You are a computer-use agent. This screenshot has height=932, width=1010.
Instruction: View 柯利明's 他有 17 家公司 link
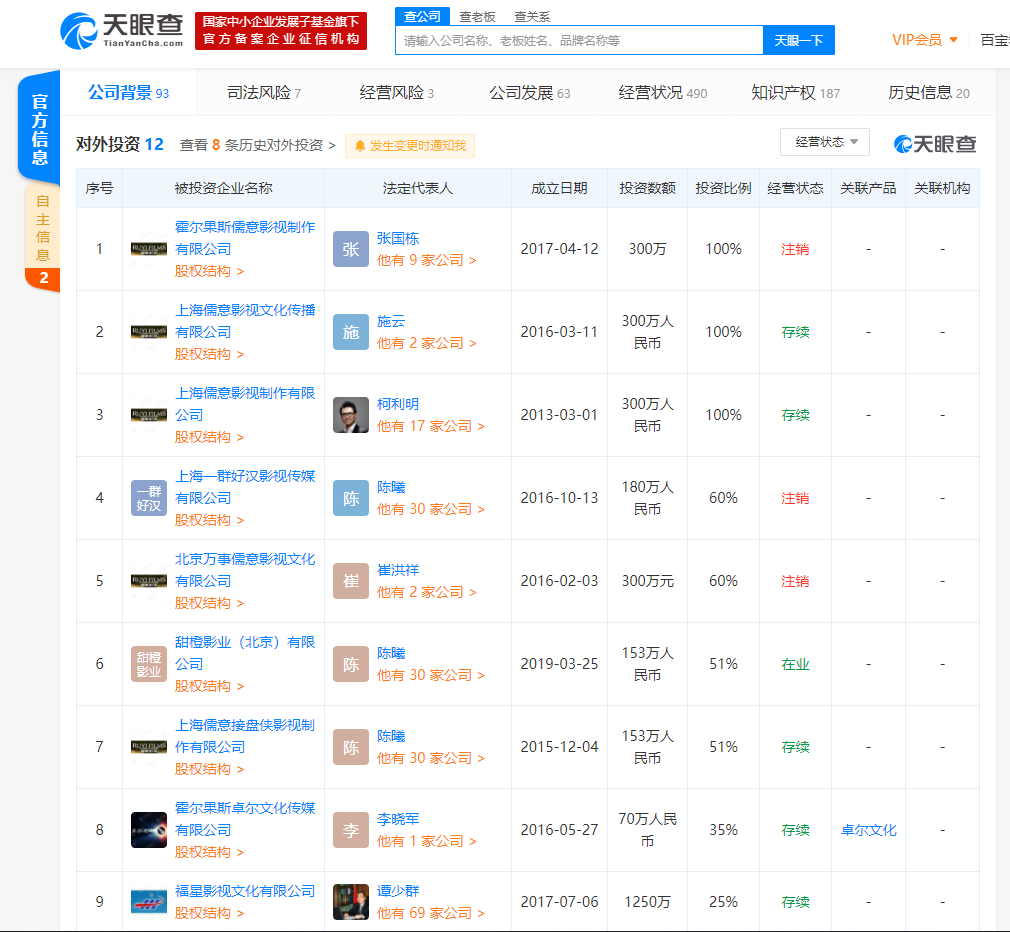(430, 426)
